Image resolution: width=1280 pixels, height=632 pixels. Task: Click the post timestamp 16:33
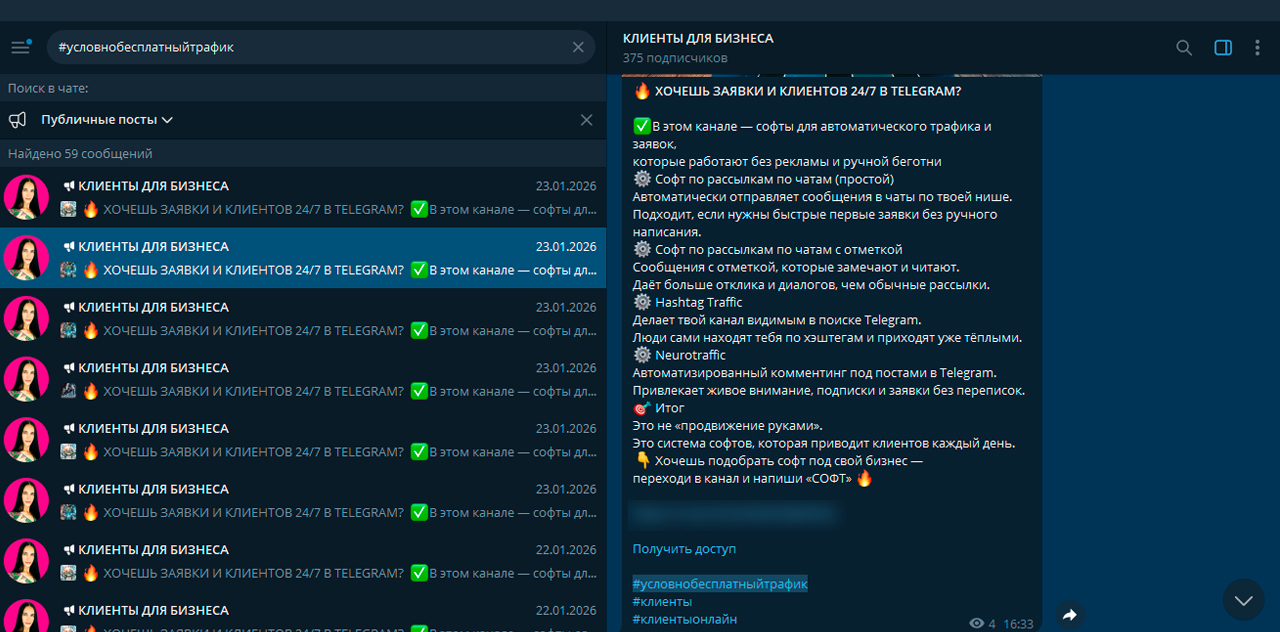coord(1018,624)
